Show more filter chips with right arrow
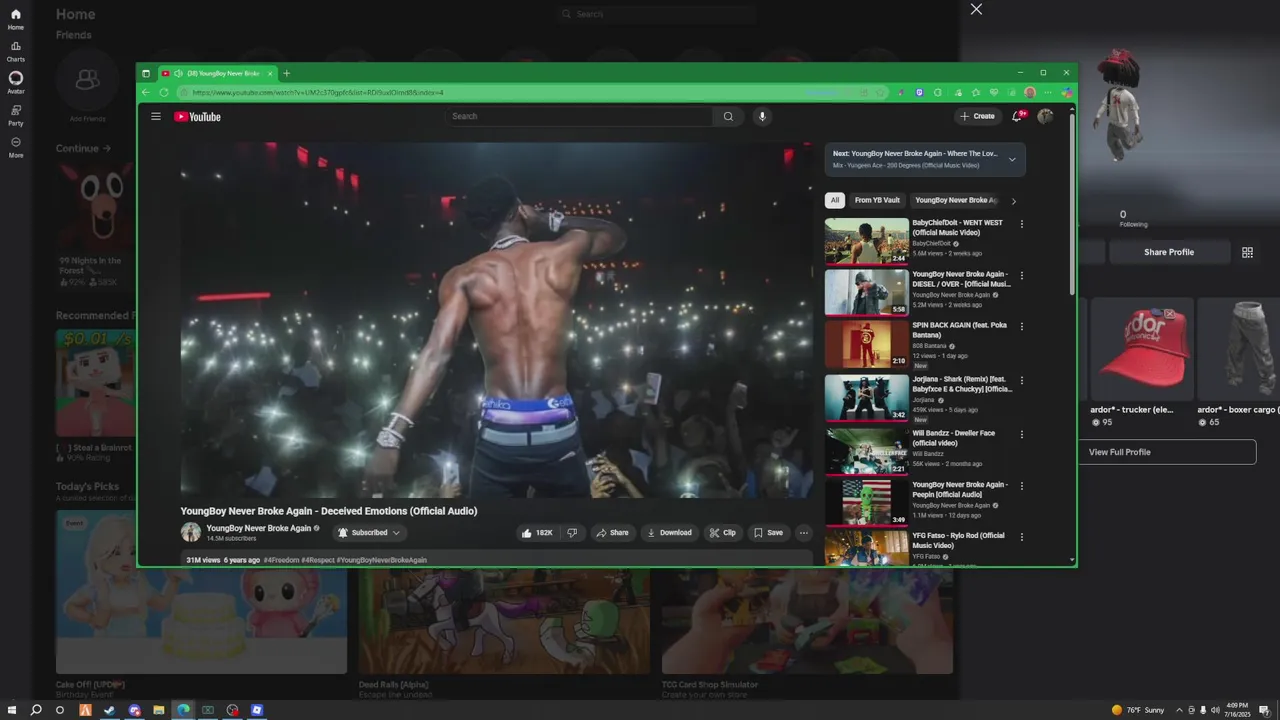 [1013, 201]
